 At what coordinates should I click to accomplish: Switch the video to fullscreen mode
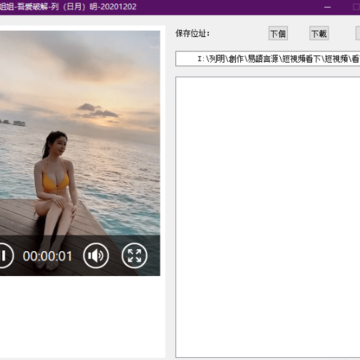pyautogui.click(x=134, y=256)
